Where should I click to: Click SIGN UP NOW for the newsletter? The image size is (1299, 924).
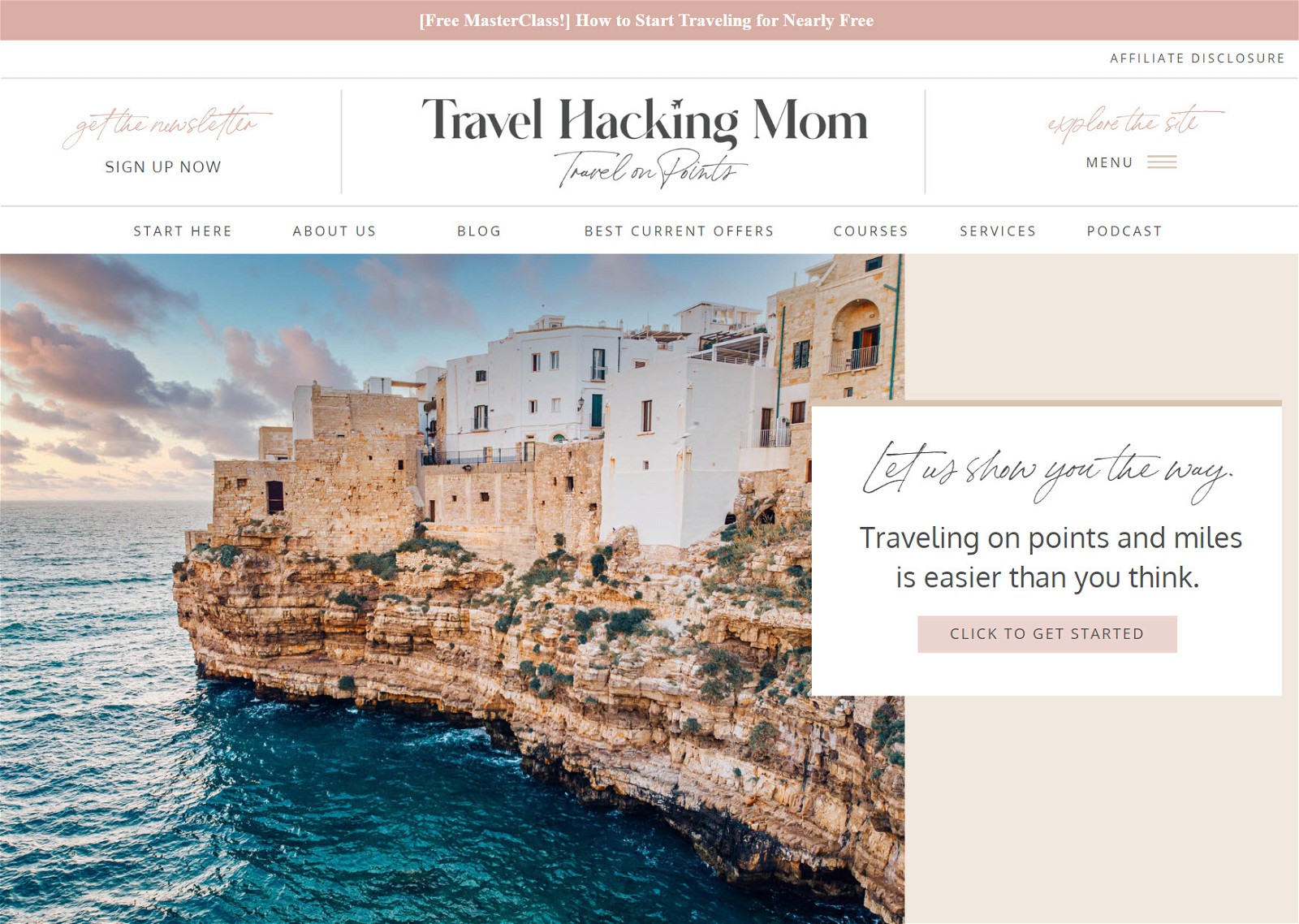163,166
